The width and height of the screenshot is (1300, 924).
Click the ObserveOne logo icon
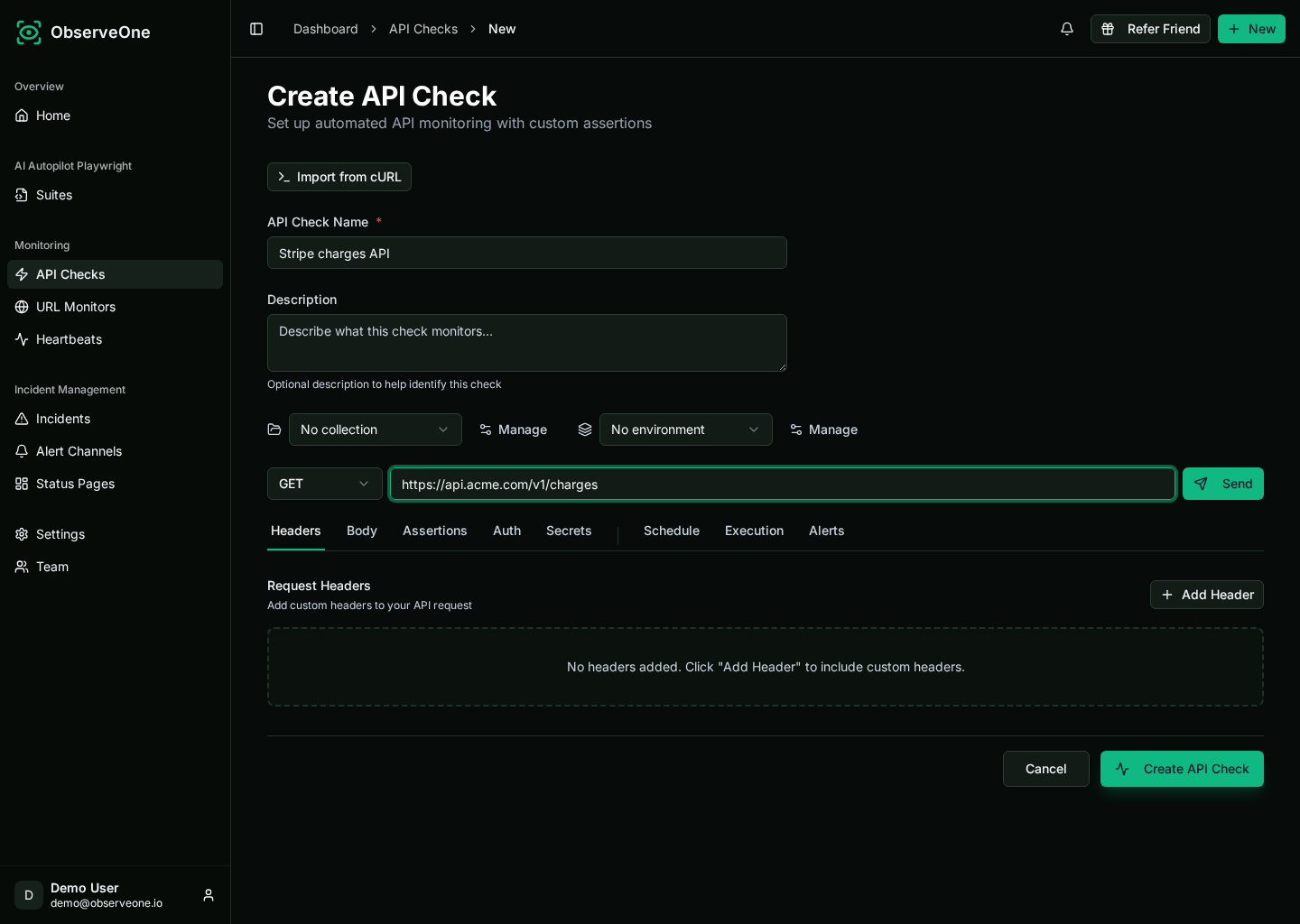pyautogui.click(x=29, y=32)
